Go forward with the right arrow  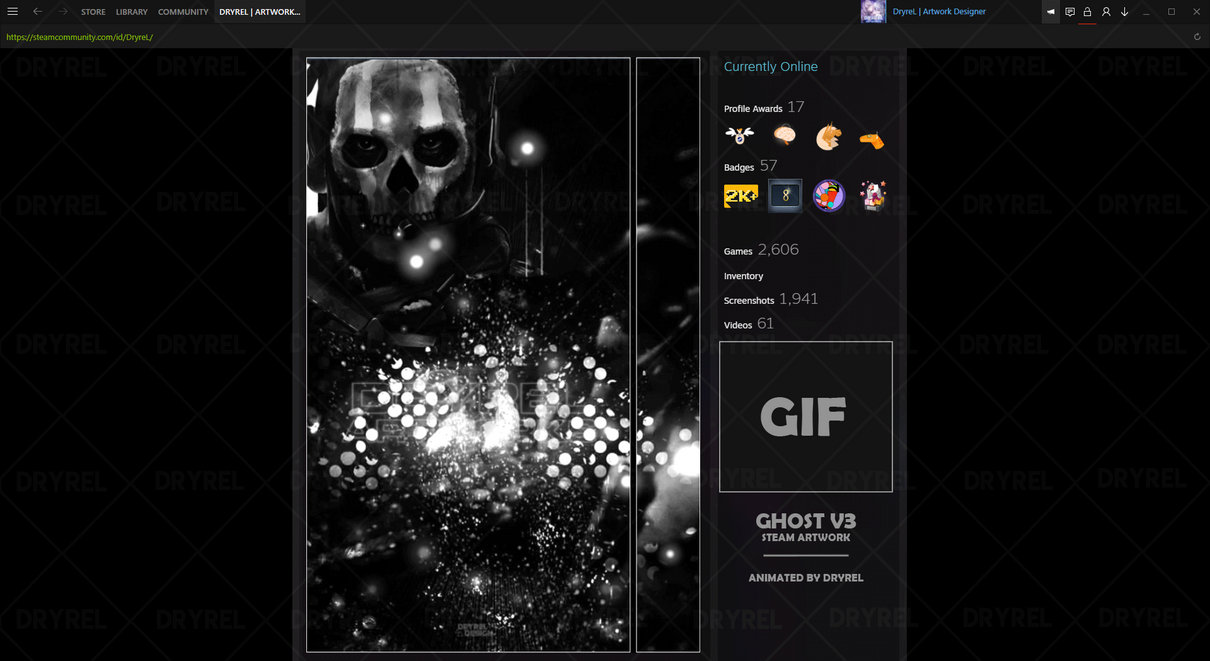[x=63, y=12]
